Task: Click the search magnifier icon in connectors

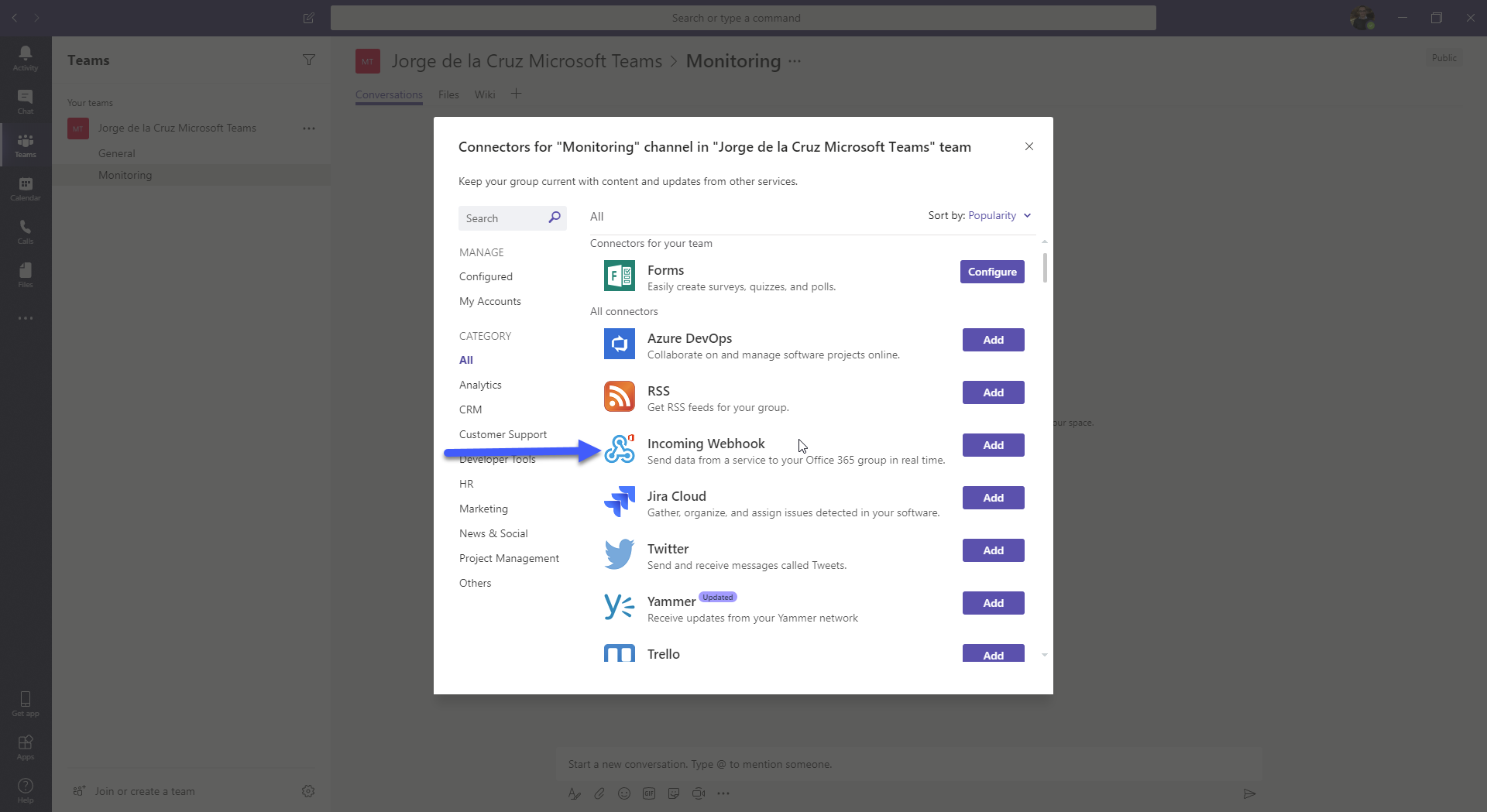Action: (x=555, y=218)
